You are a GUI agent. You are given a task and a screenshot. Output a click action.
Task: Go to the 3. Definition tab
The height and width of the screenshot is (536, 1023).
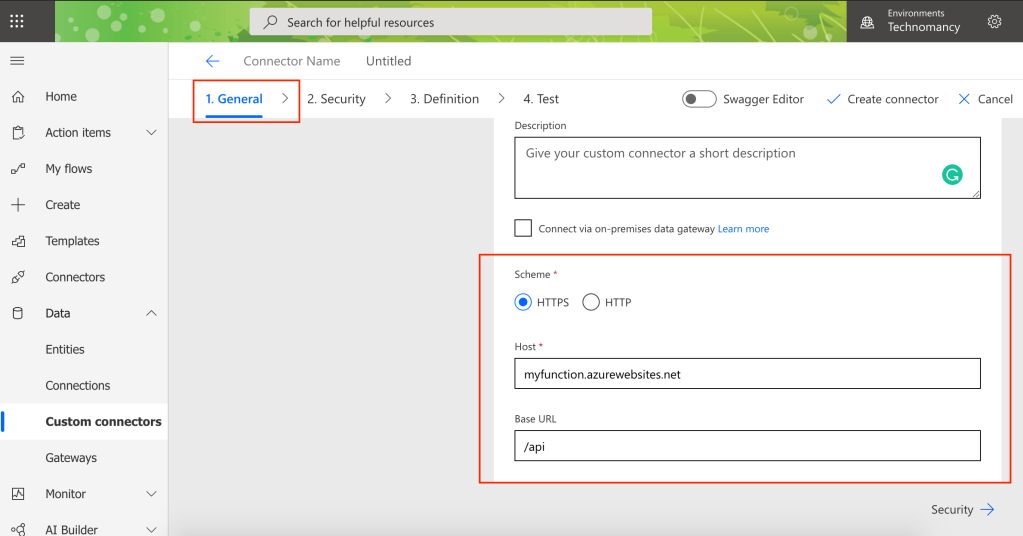(x=444, y=99)
